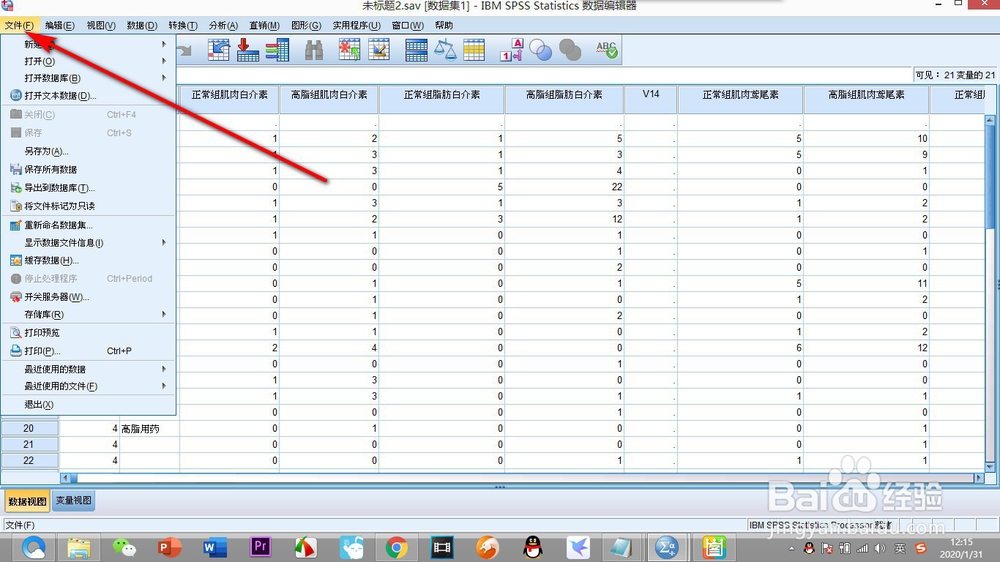Image resolution: width=1000 pixels, height=562 pixels.
Task: Open the 转换(T) menu
Action: pyautogui.click(x=182, y=26)
